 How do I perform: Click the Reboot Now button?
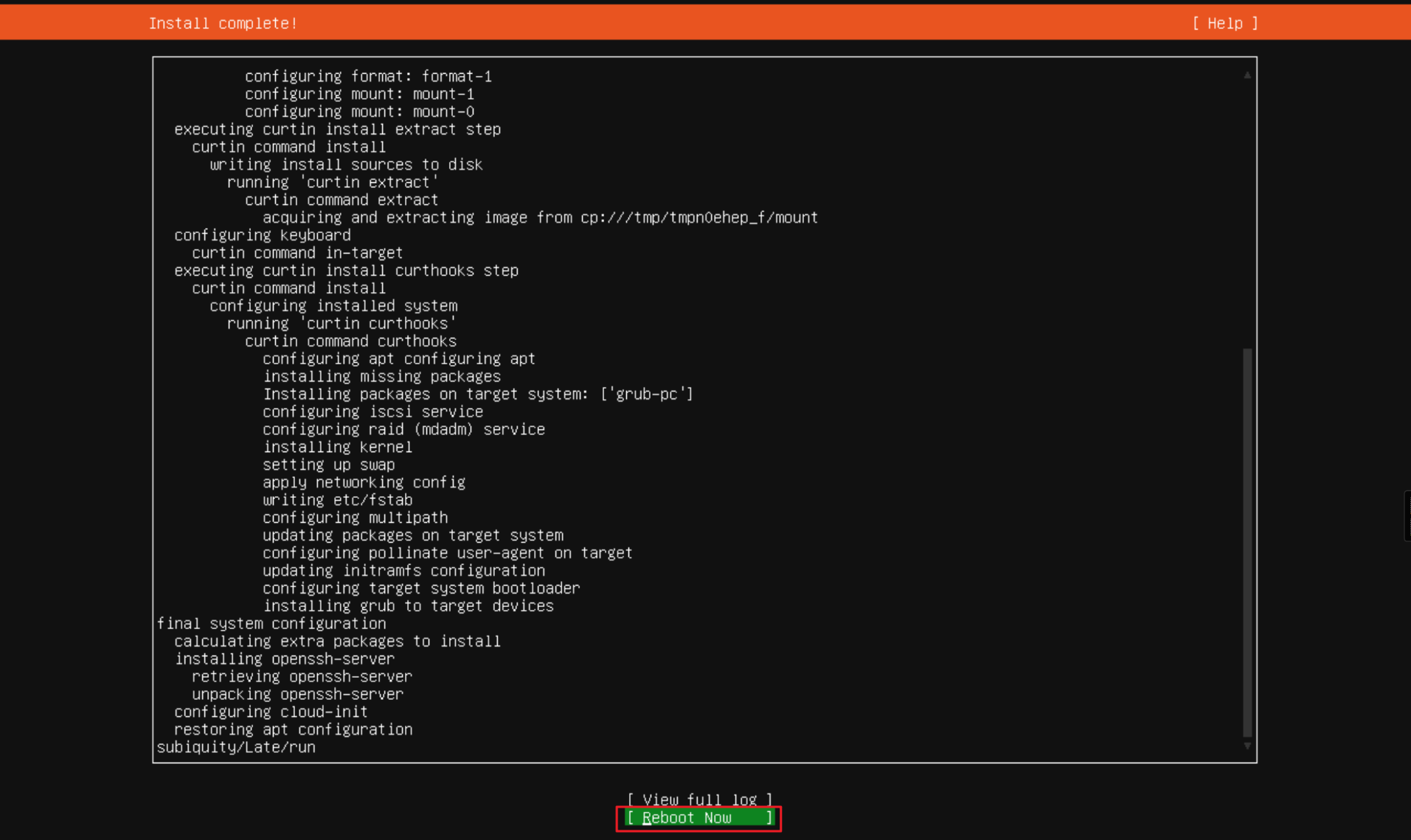pos(698,818)
